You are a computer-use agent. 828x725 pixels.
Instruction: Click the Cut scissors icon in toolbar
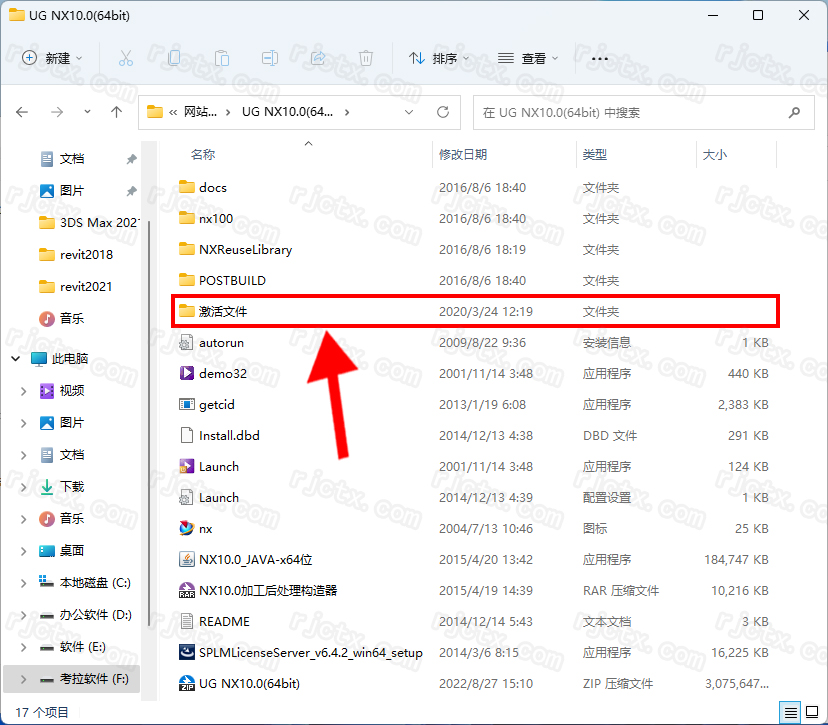(x=125, y=58)
